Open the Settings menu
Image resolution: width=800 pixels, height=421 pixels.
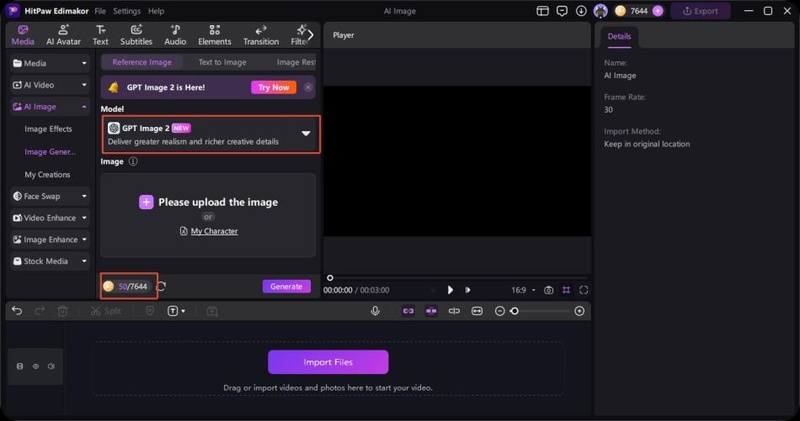click(127, 11)
